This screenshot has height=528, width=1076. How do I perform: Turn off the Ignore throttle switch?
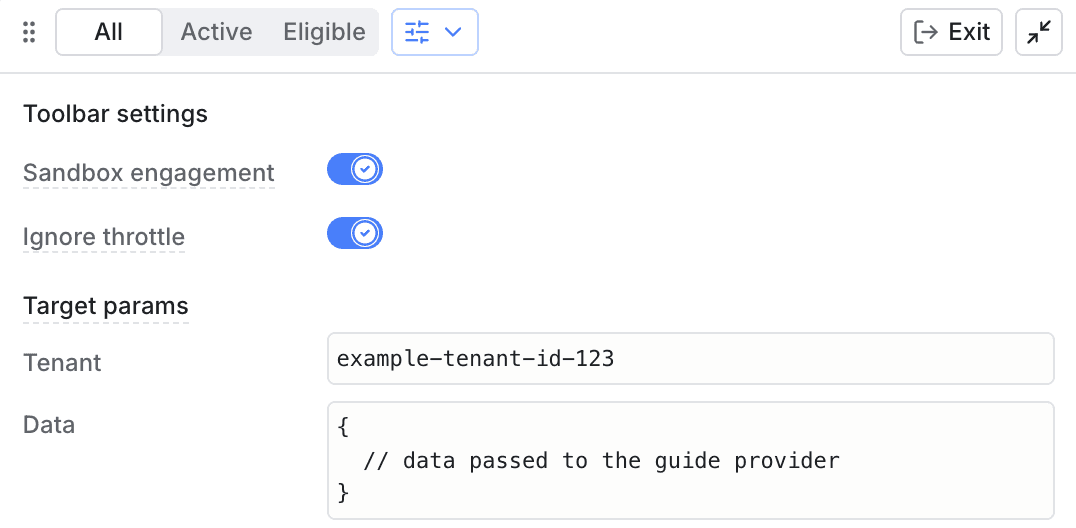[x=355, y=234]
